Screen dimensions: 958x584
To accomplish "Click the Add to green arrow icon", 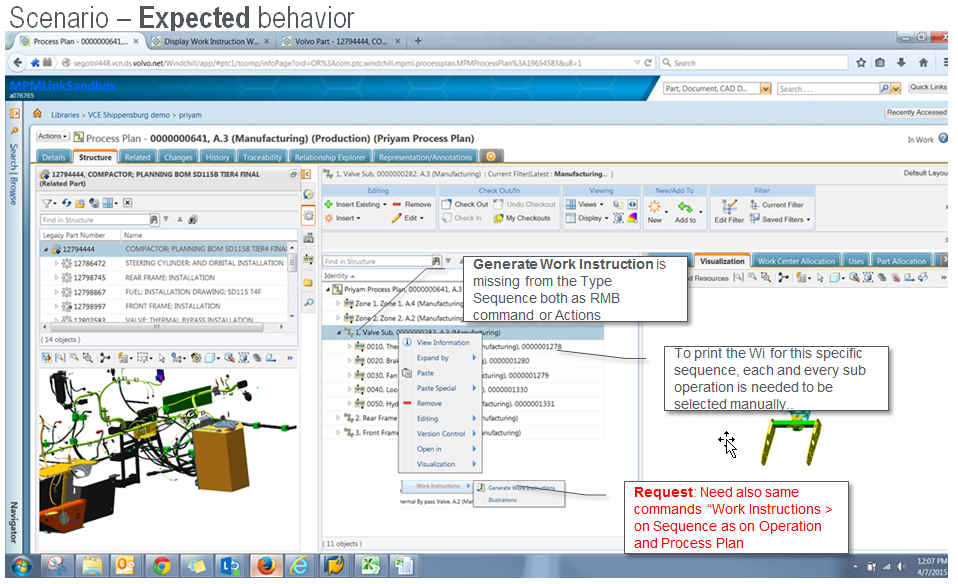I will tap(685, 207).
